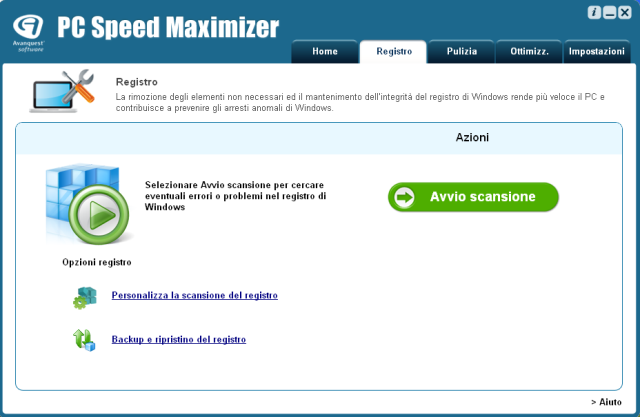Click the Avanquest software logo
Image resolution: width=640 pixels, height=417 pixels.
28,33
